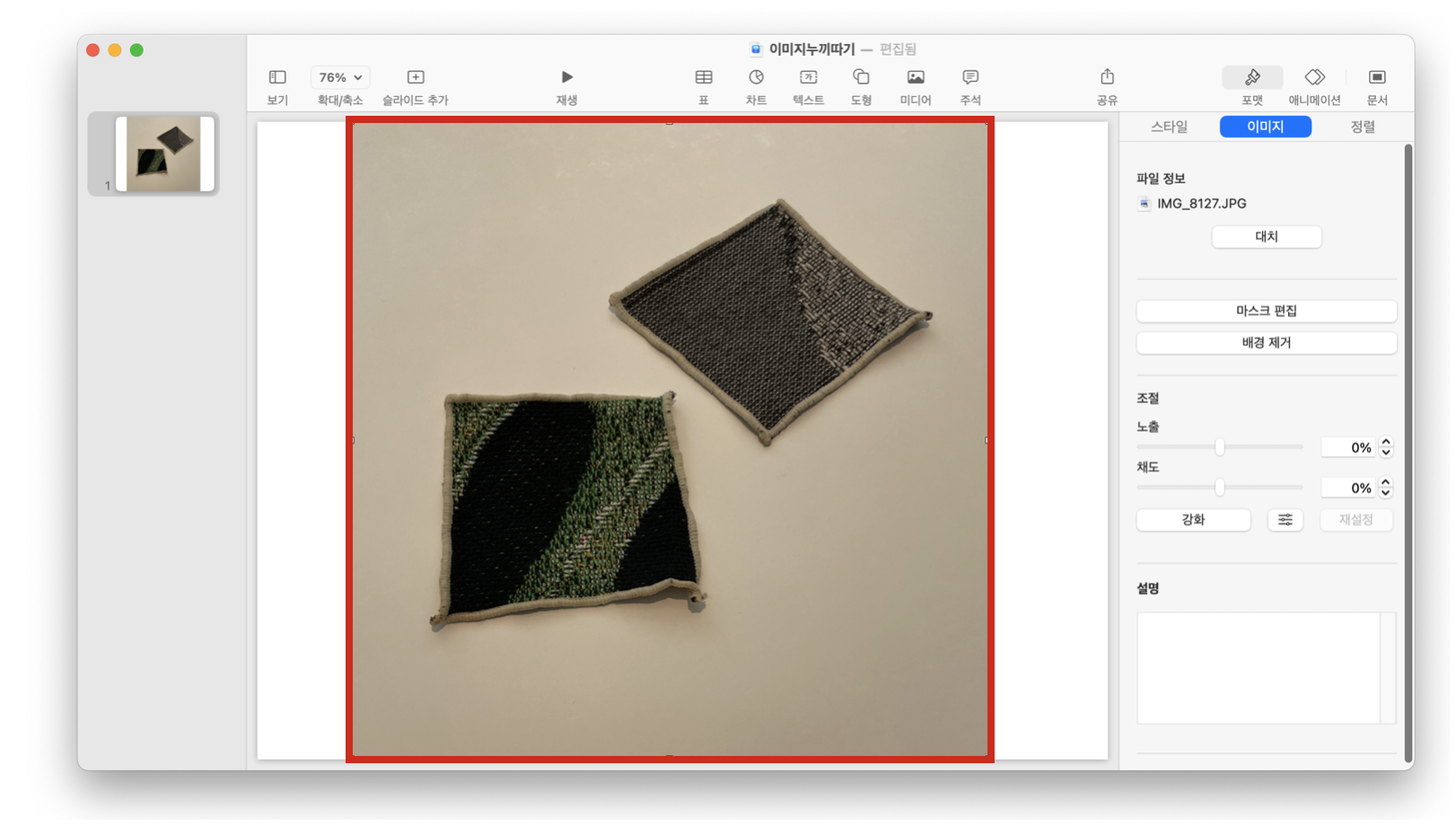Click the 편집됨 edited status text
This screenshot has height=835, width=1456.
tap(898, 48)
